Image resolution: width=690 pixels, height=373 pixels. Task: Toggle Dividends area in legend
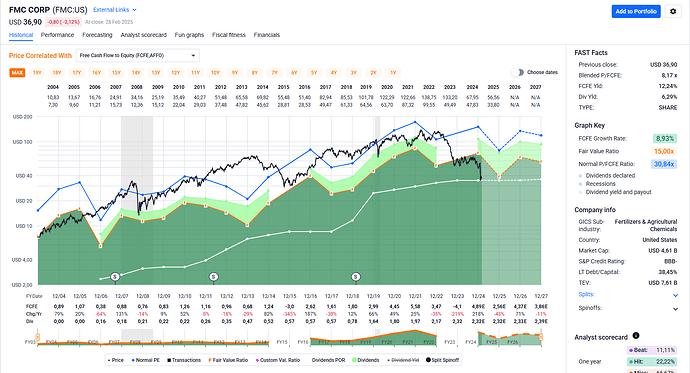[366, 360]
